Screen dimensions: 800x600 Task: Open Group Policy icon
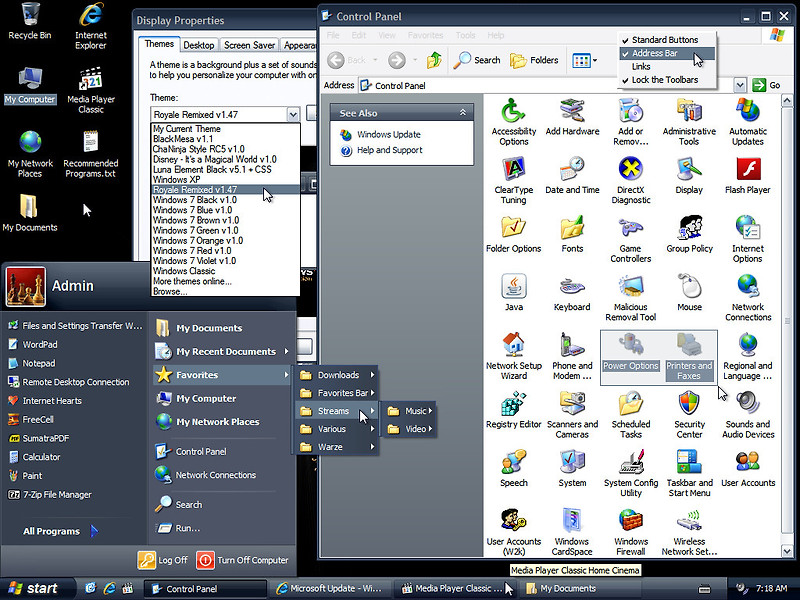click(x=689, y=235)
